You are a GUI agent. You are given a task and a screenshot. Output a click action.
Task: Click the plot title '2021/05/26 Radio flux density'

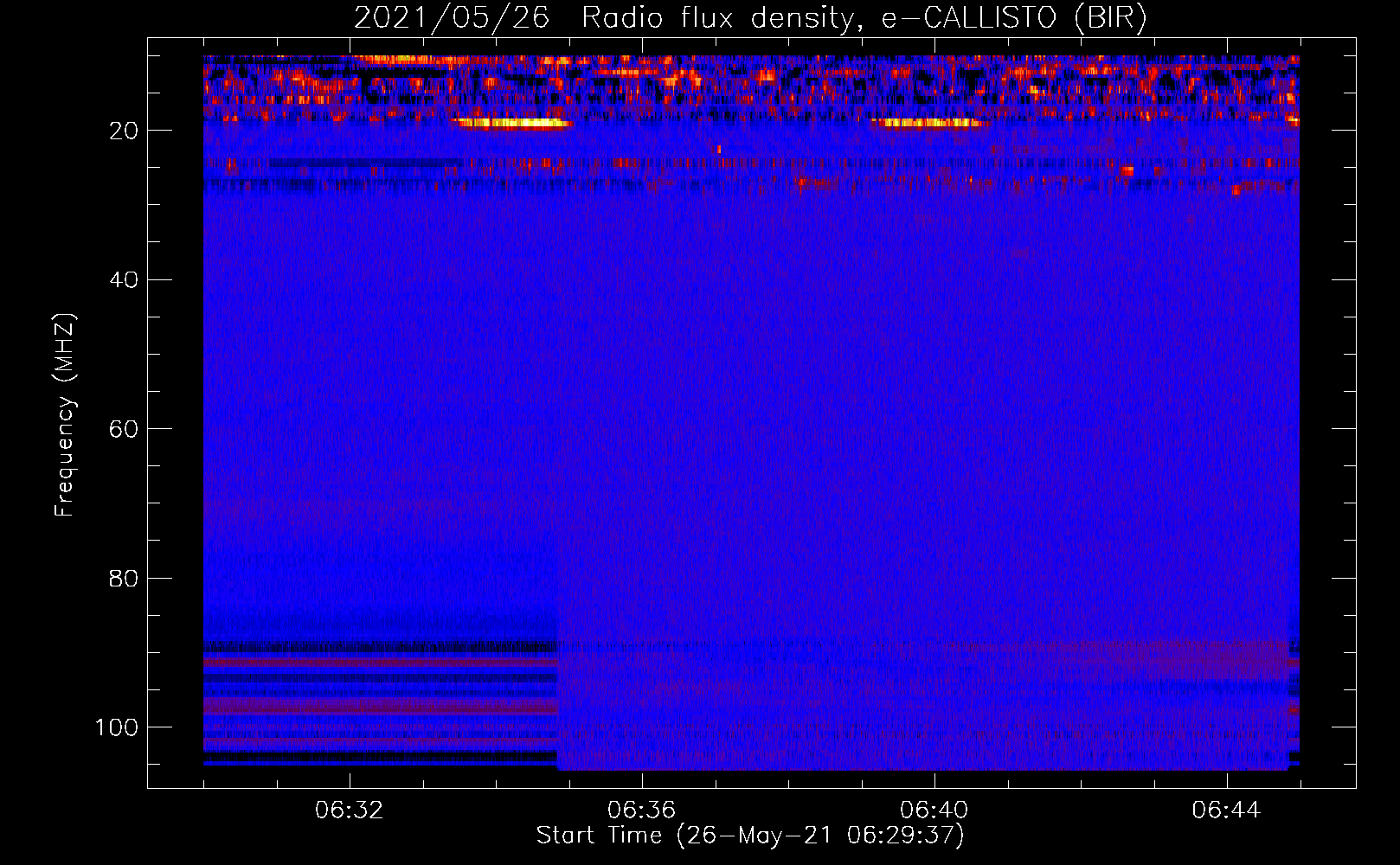[750, 17]
